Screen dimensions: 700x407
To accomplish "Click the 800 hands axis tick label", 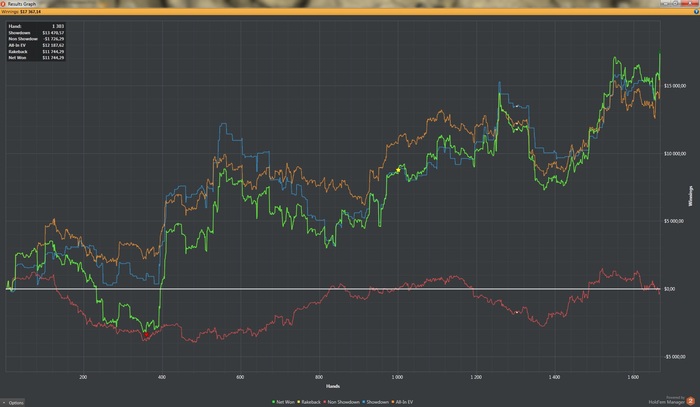I will (x=319, y=378).
